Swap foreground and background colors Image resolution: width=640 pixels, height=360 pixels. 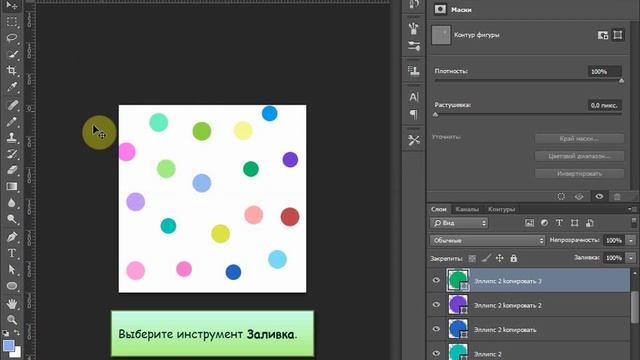(x=17, y=333)
